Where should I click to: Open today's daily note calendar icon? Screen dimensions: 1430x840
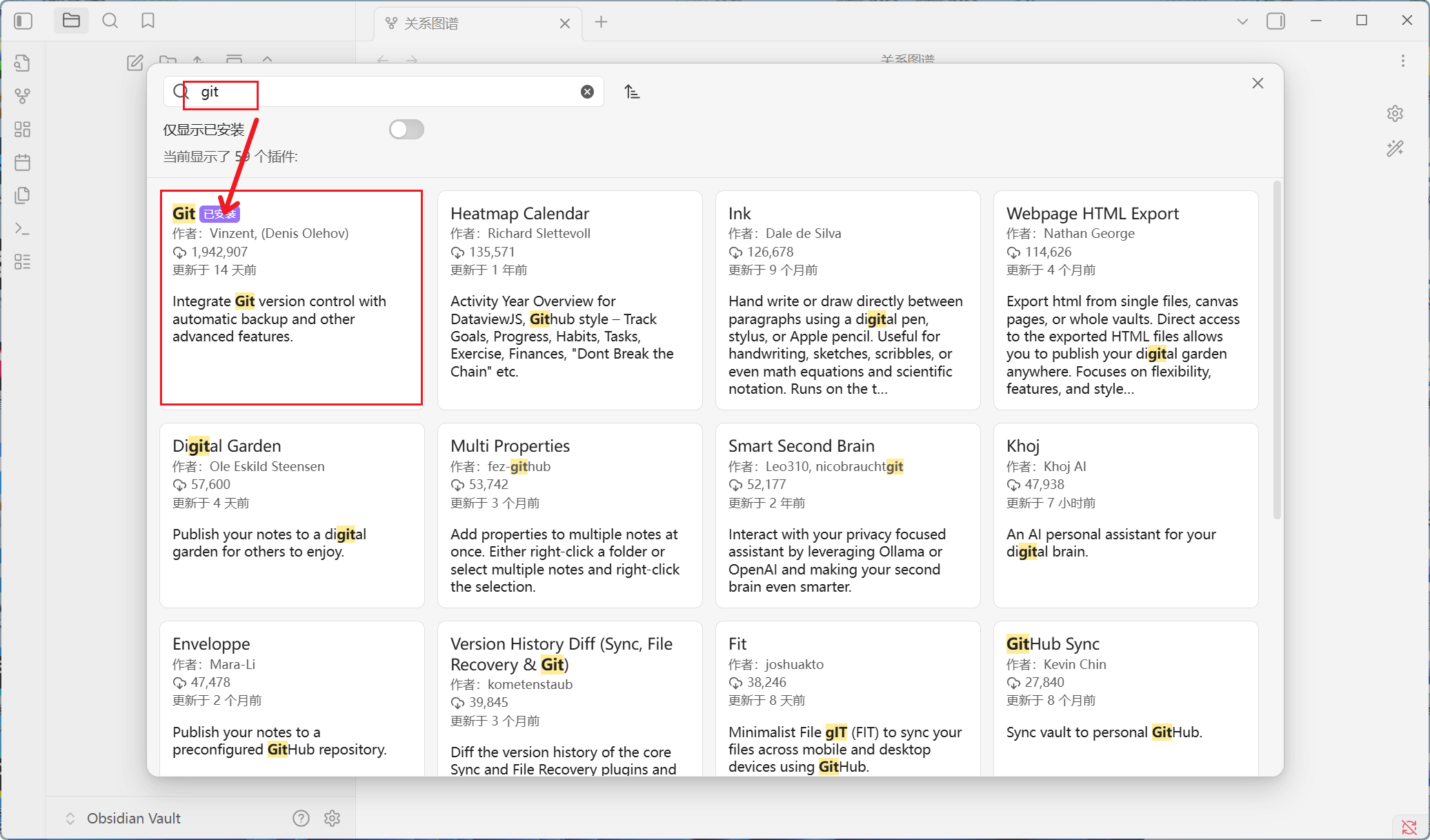[x=23, y=162]
